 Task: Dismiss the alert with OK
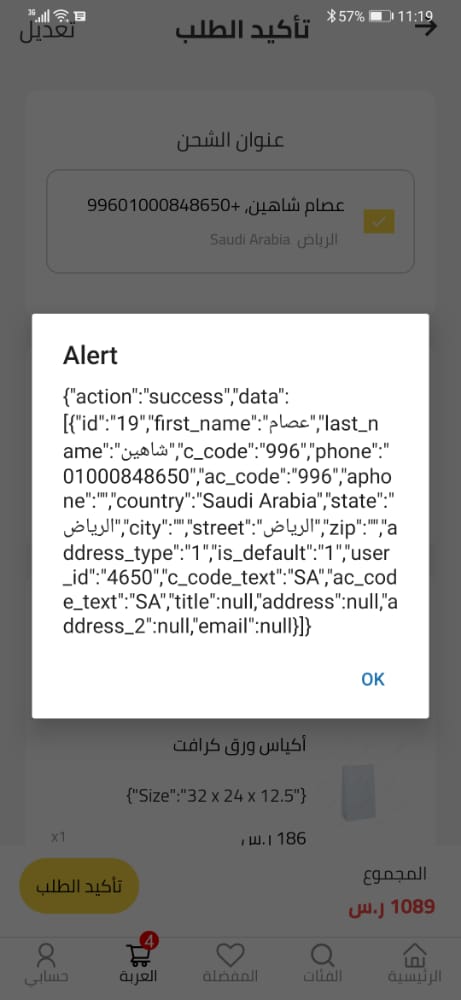coord(372,679)
